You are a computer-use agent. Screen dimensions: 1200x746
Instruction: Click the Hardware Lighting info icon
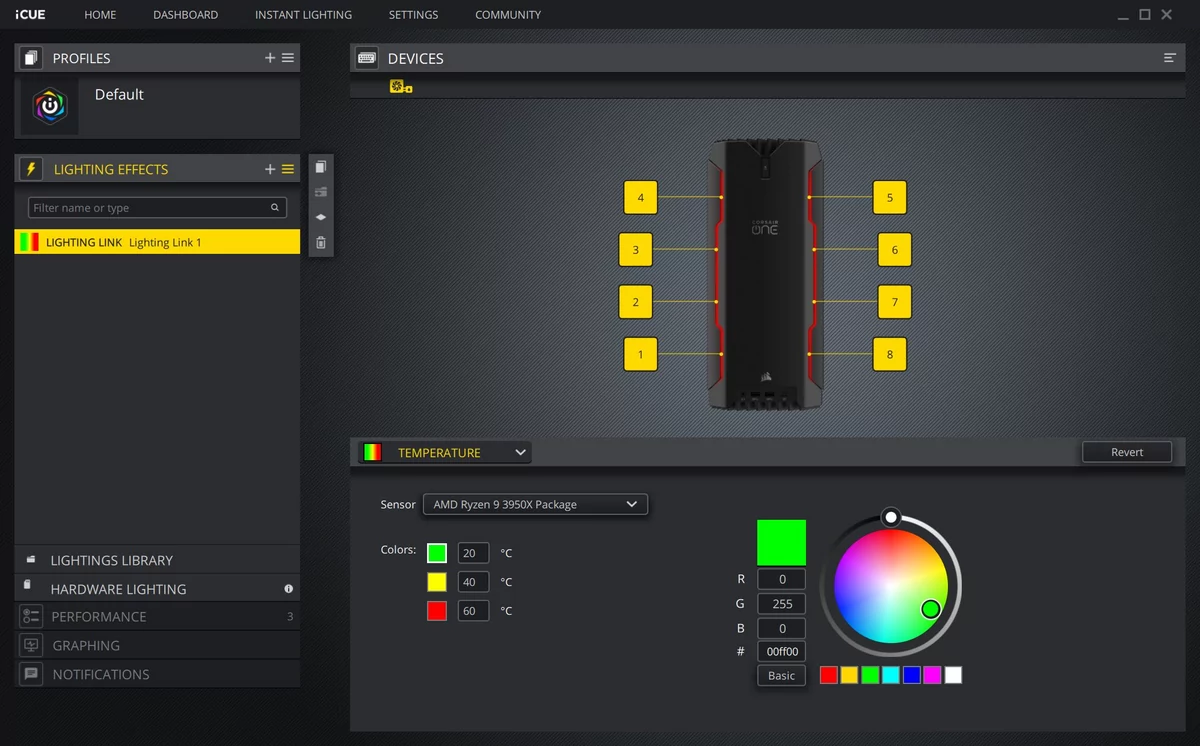coord(288,589)
